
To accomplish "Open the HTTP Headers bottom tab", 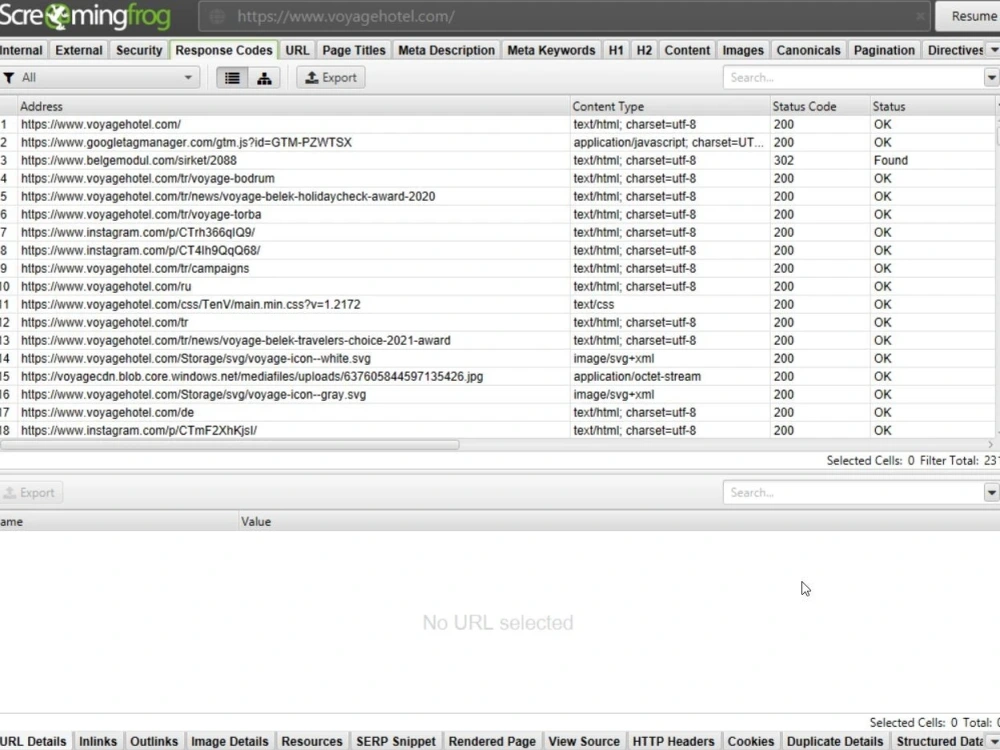I will click(673, 741).
